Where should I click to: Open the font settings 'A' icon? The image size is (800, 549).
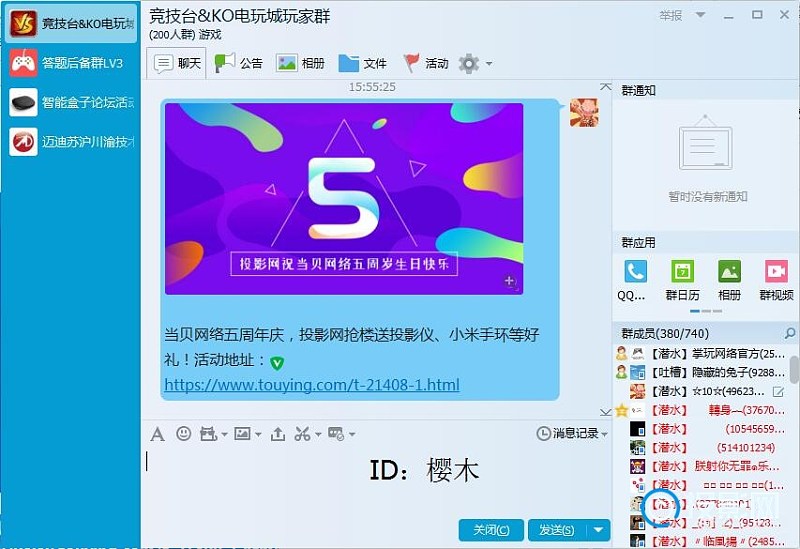click(x=157, y=434)
